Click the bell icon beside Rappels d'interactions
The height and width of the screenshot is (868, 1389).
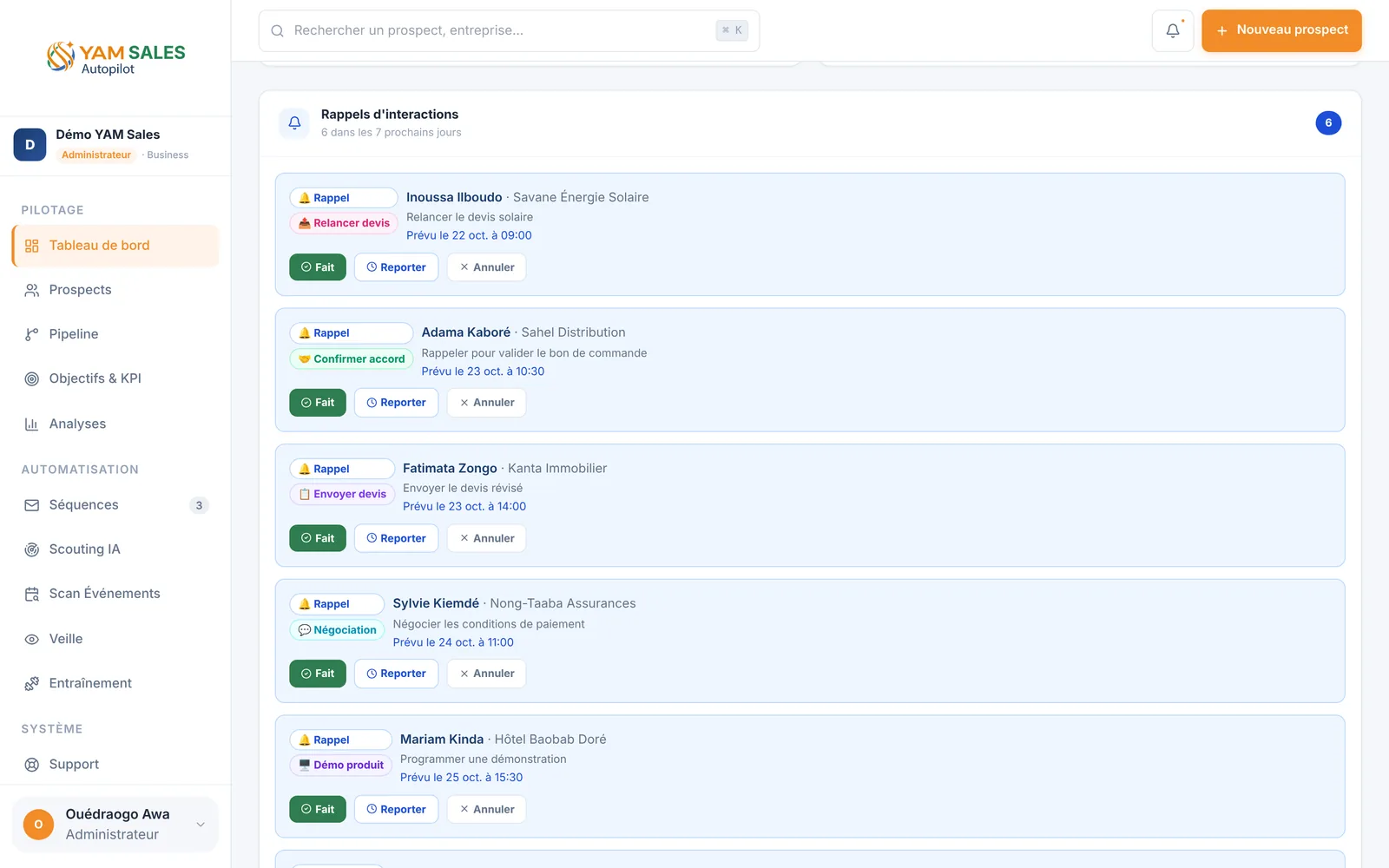pyautogui.click(x=294, y=122)
